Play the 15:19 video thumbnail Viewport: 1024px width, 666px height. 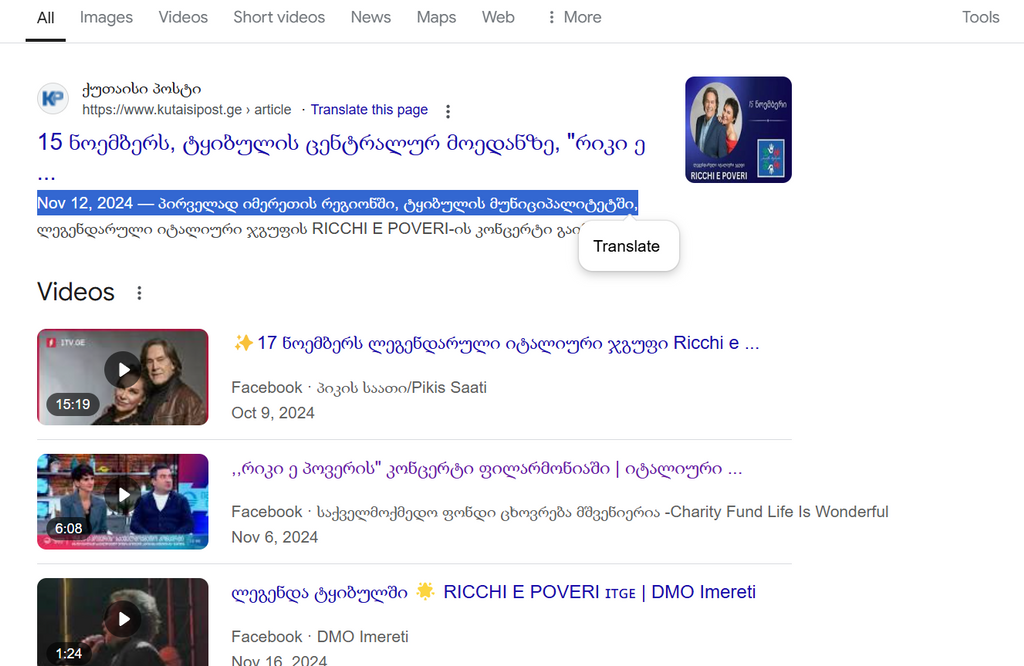tap(123, 377)
